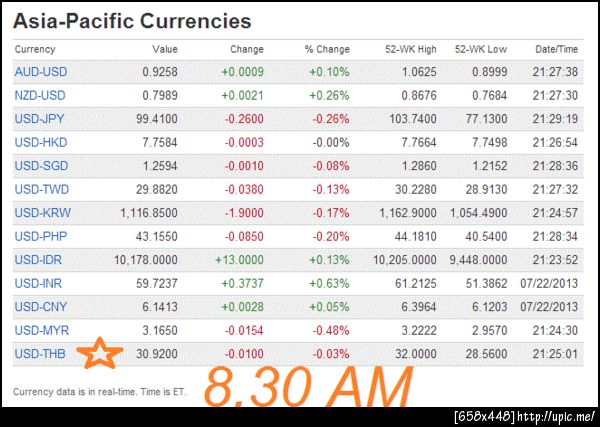The height and width of the screenshot is (427, 600).
Task: Click the 52-WK High column header
Action: pos(411,49)
